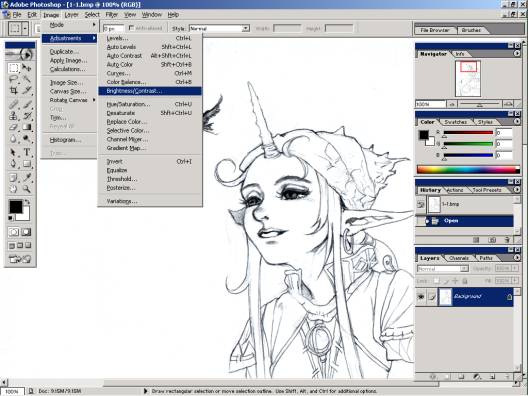Switch to Standard editing mode in the toolbox
528x396 pixels.
click(x=13, y=232)
